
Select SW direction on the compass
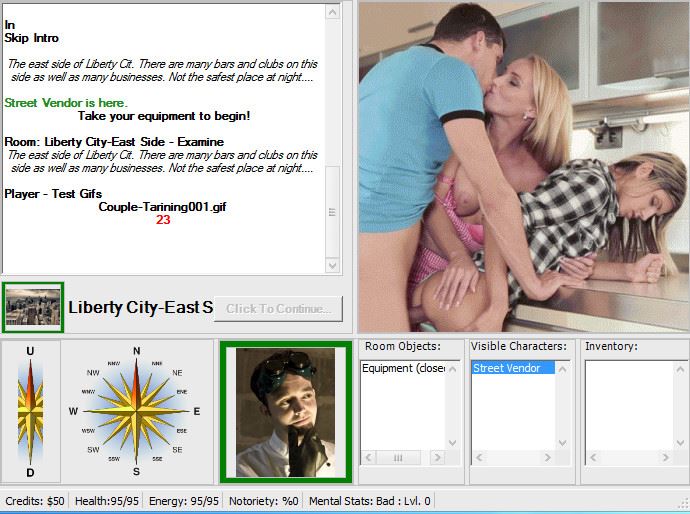(94, 450)
